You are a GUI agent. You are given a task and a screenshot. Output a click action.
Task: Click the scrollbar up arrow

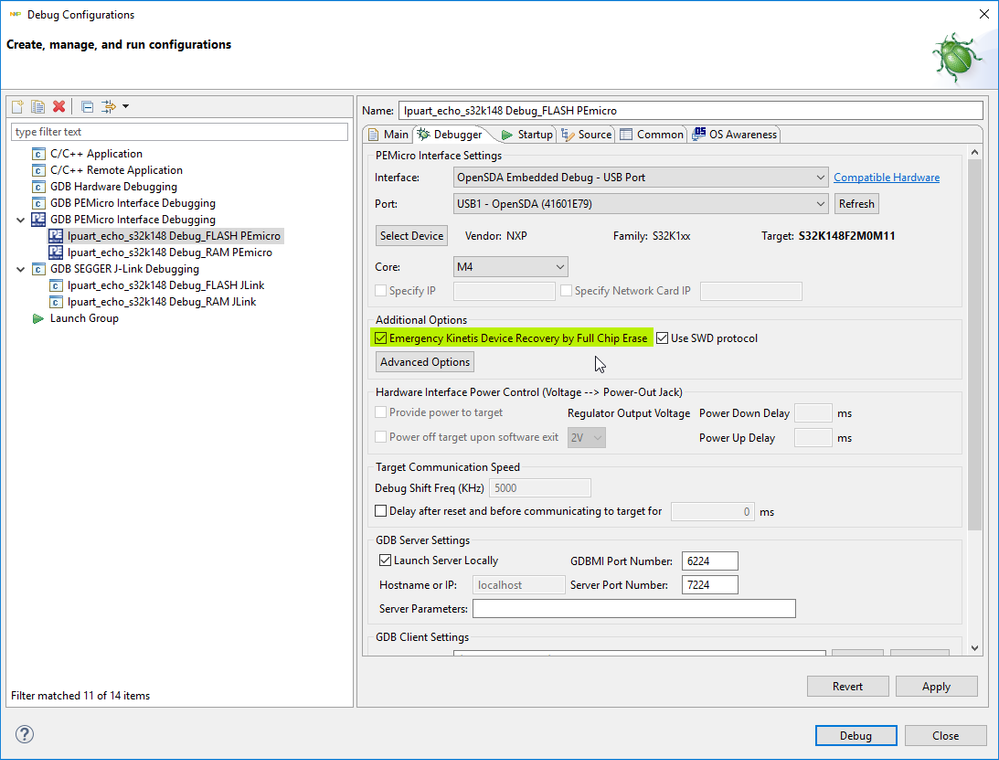974,152
